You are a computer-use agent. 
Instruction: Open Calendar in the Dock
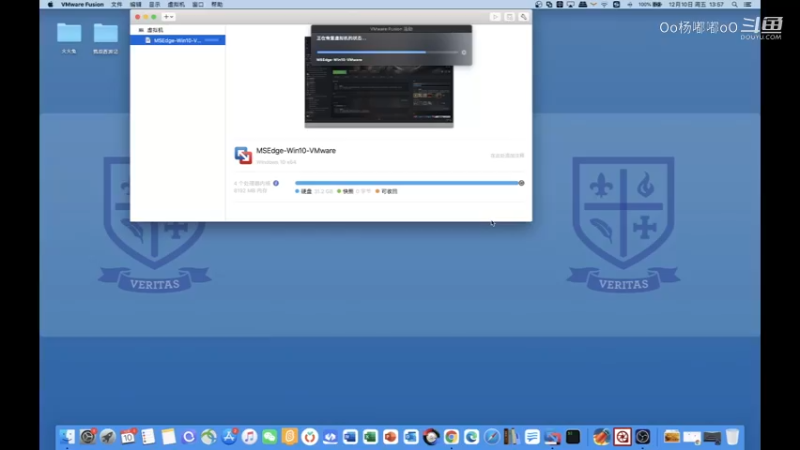128,437
